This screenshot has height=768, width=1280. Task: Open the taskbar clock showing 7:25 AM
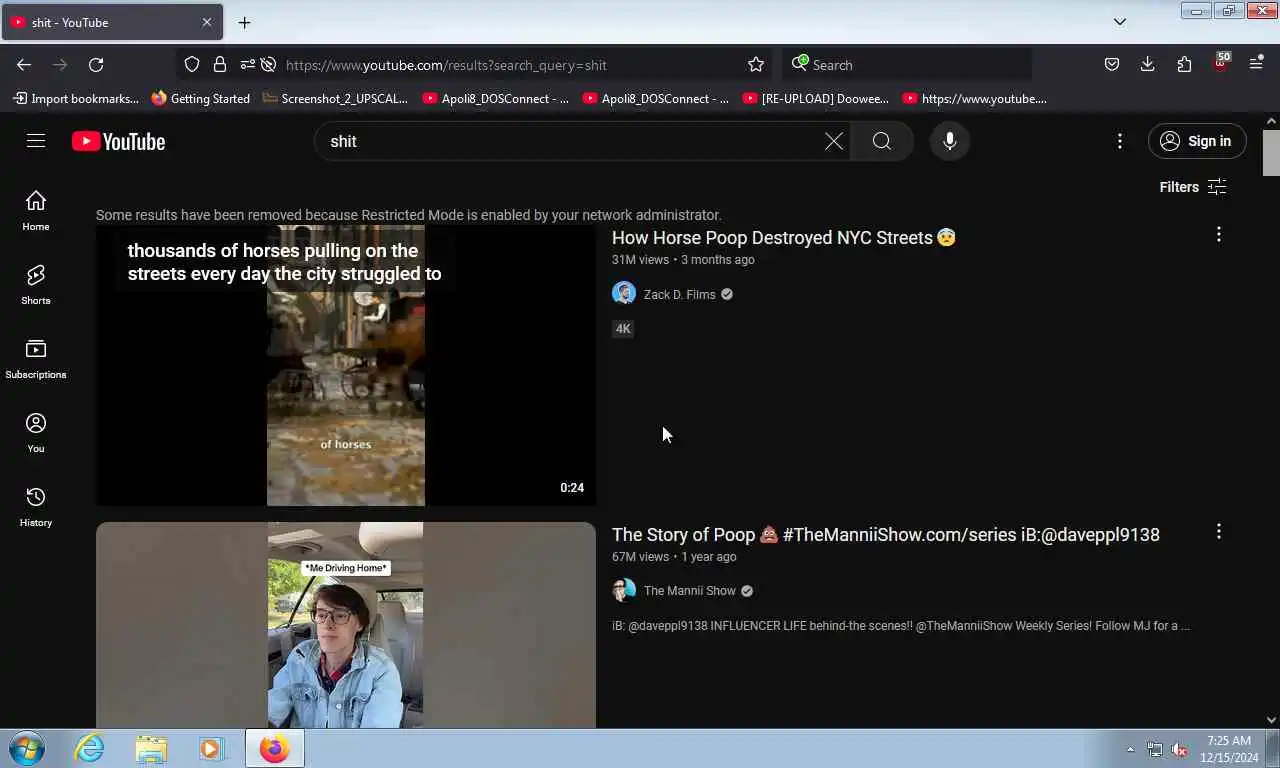[1230, 749]
